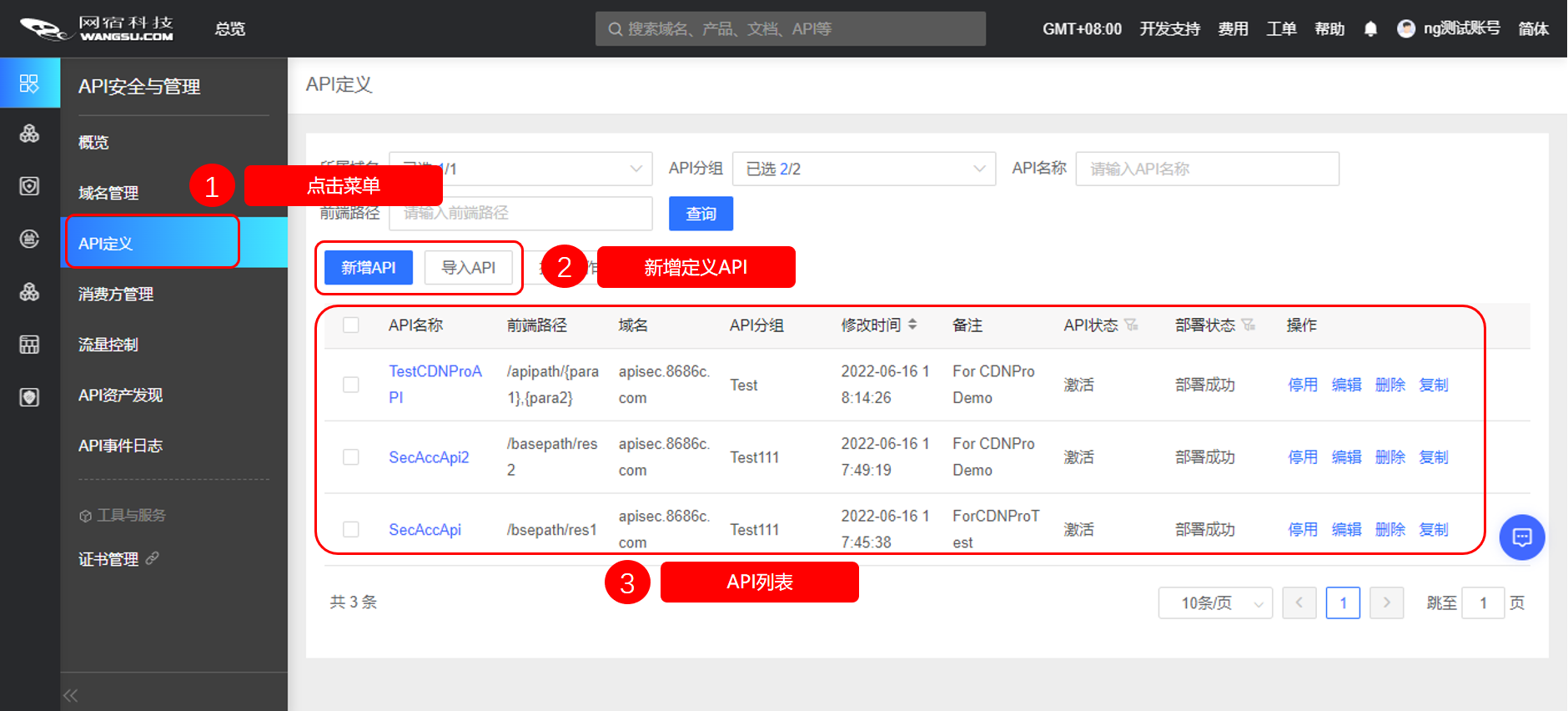Screen dimensions: 1568x711
Task: Open the notification bell
Action: pos(1370,29)
